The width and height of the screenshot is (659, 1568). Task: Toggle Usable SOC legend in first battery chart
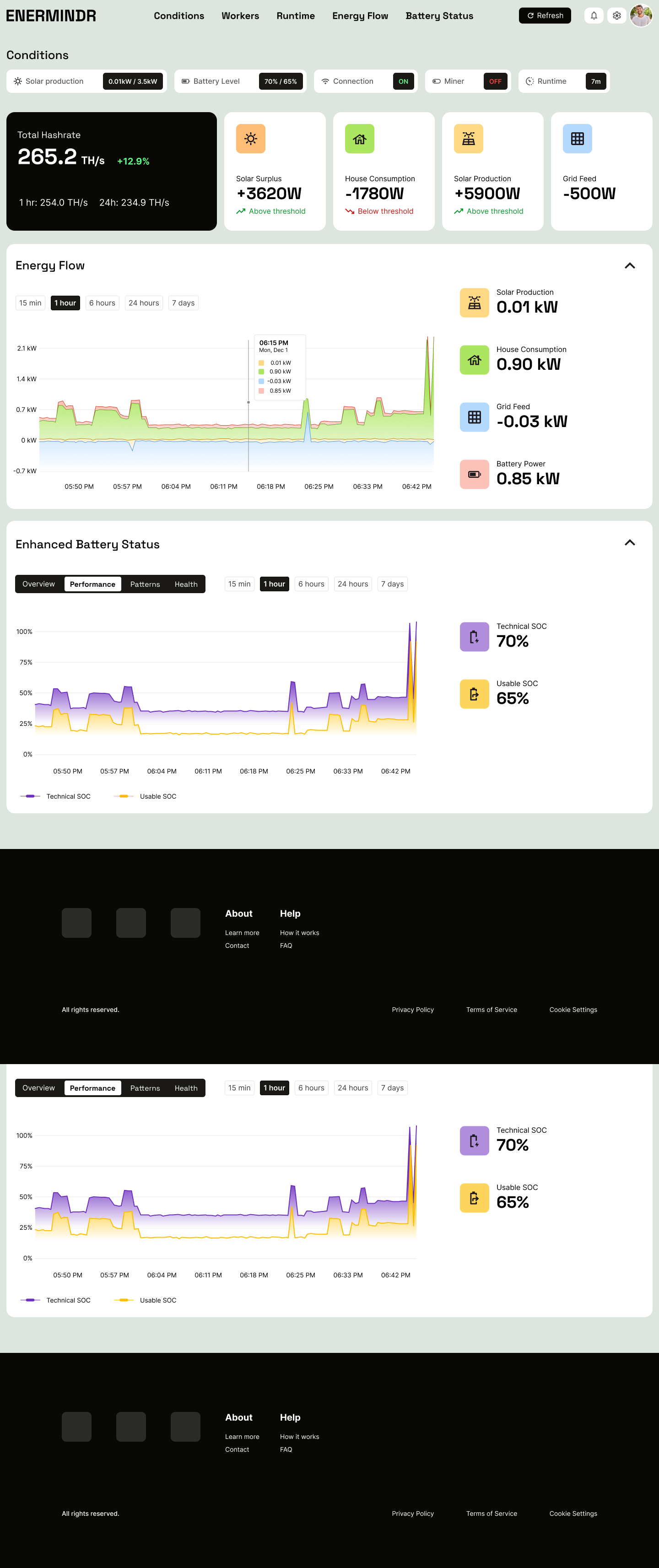coord(146,797)
